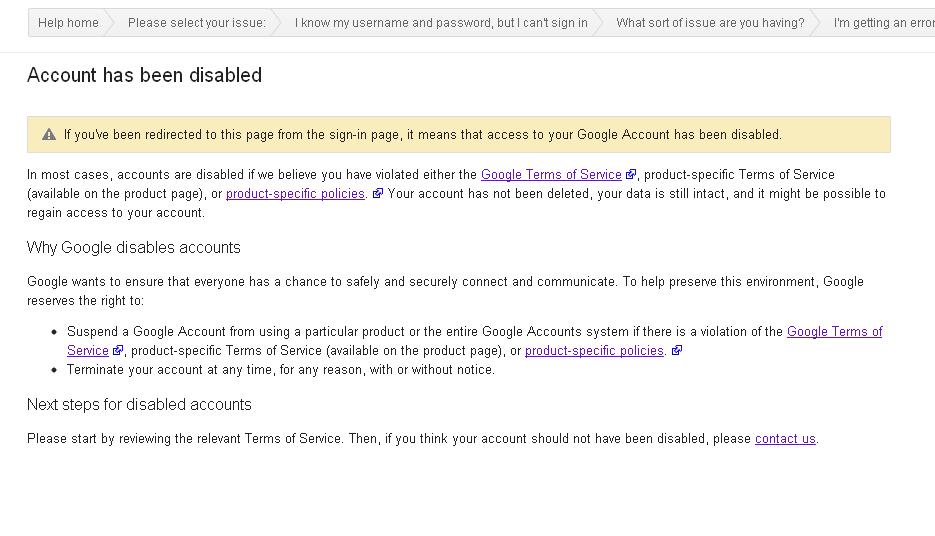The height and width of the screenshot is (536, 935).
Task: Click external-link icon ending the first bullet point
Action: [x=677, y=351]
